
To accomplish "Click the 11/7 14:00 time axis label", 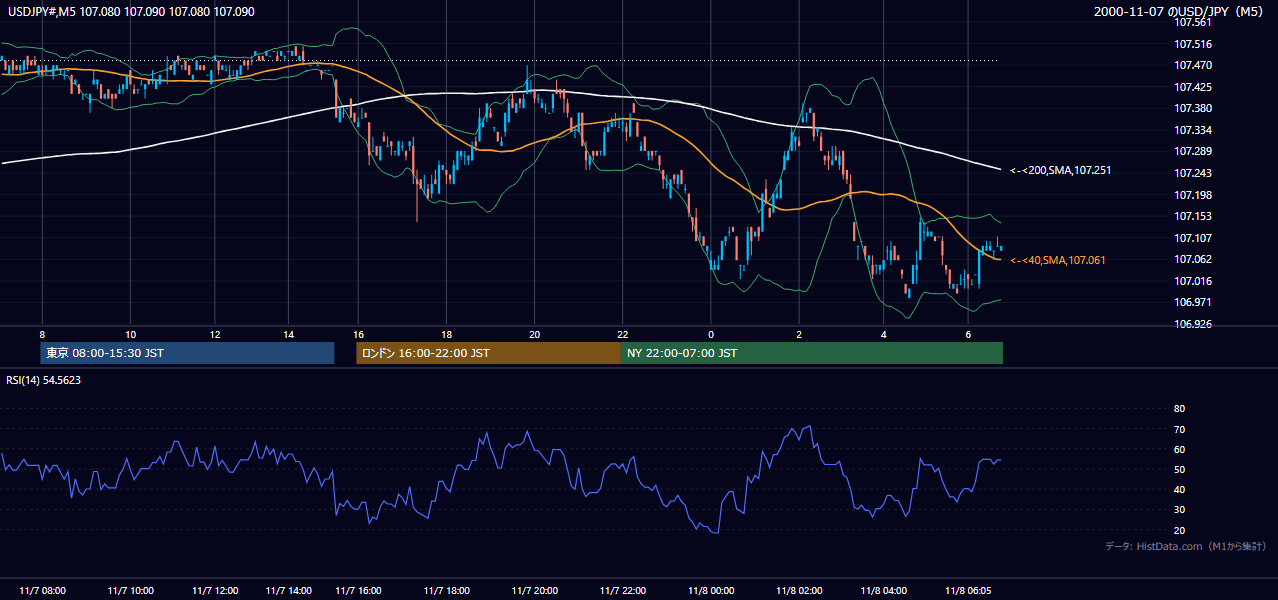I will 290,591.
